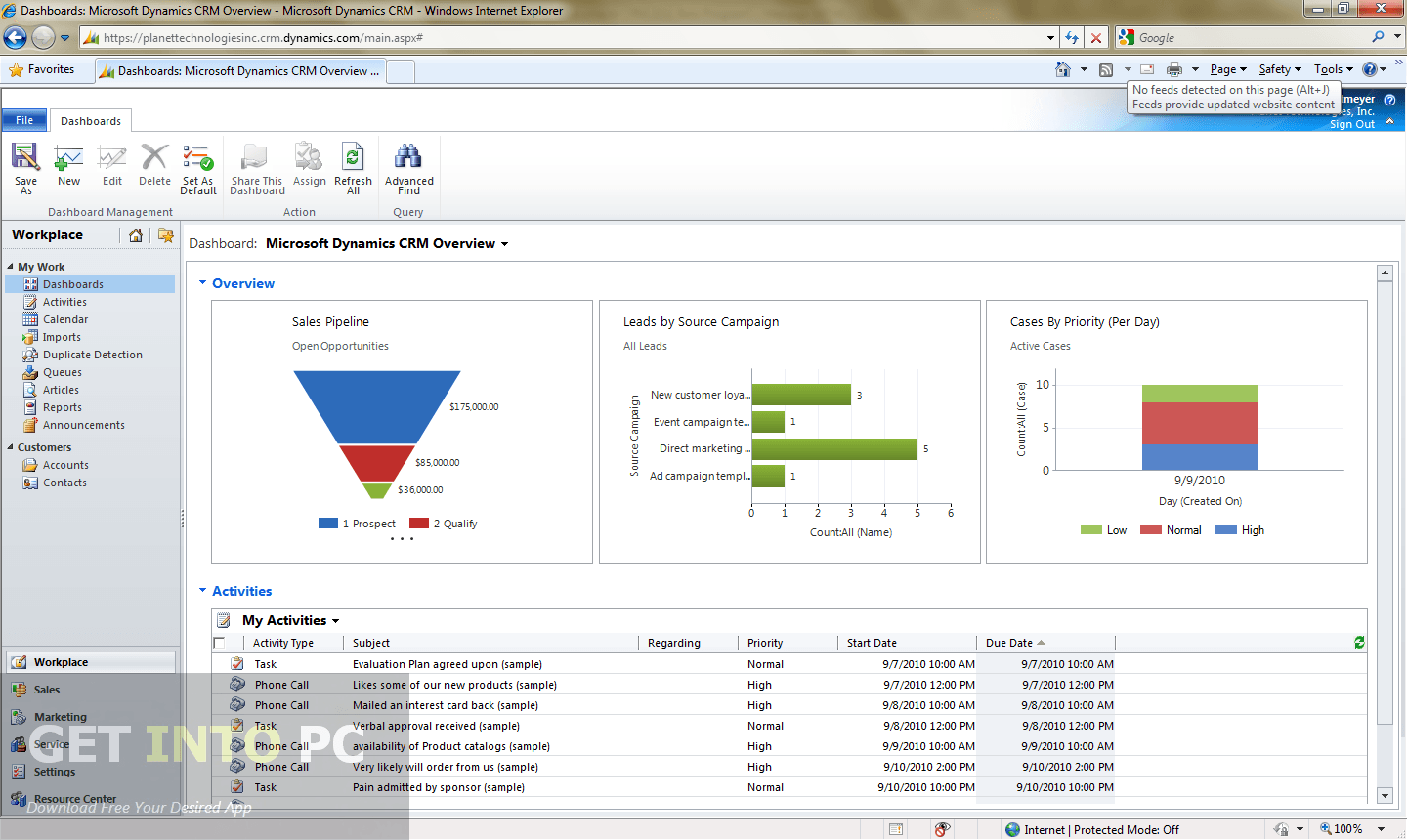Viewport: 1407px width, 840px height.
Task: Select browser tab Dynamics CRM Overview
Action: [x=240, y=70]
